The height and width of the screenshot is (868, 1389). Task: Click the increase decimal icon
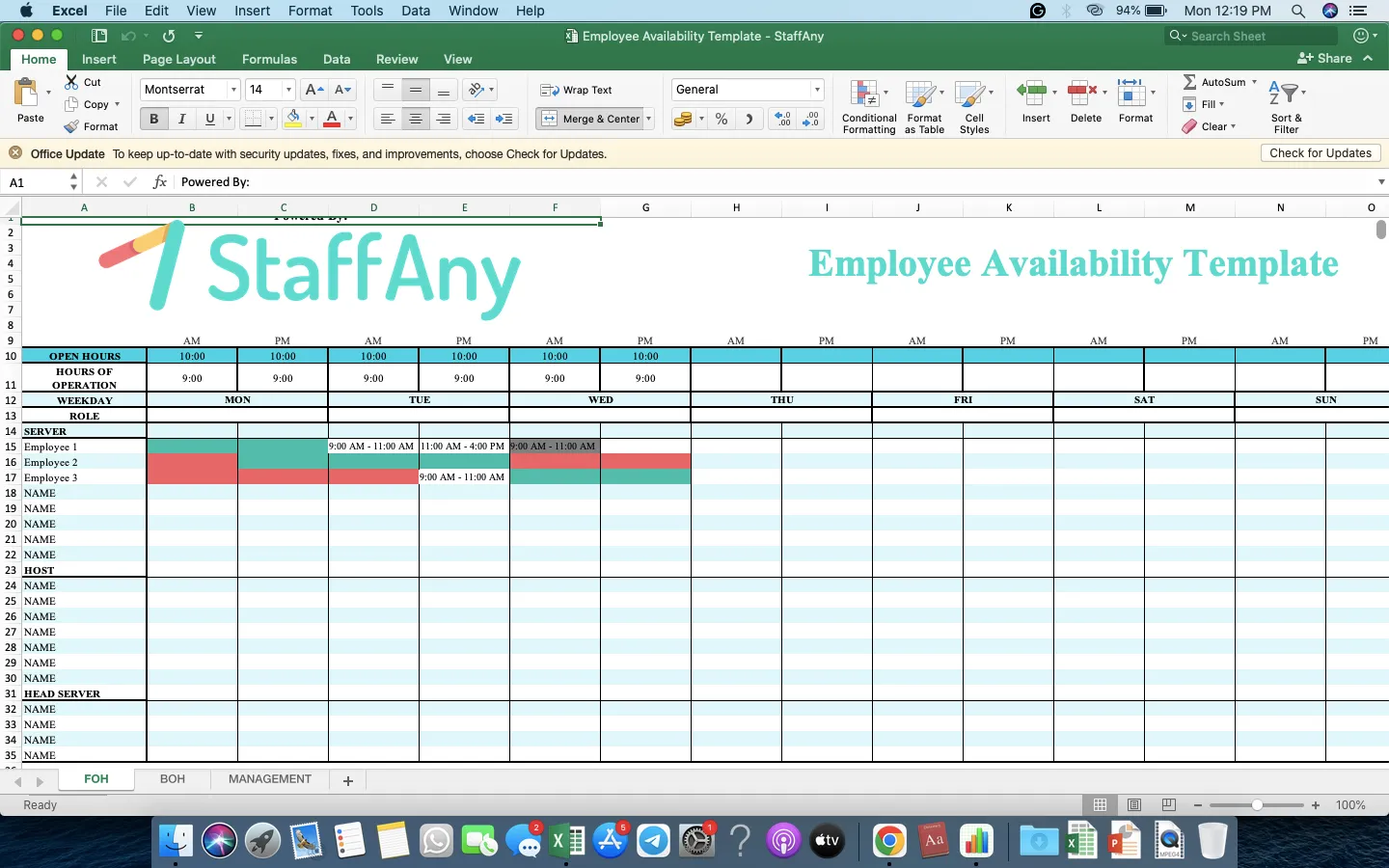click(x=783, y=119)
